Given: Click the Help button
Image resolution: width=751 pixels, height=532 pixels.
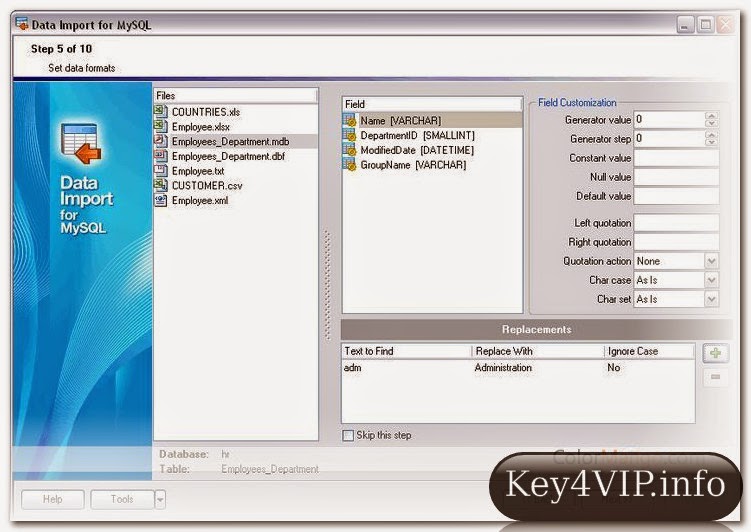Looking at the screenshot, I should click(53, 499).
